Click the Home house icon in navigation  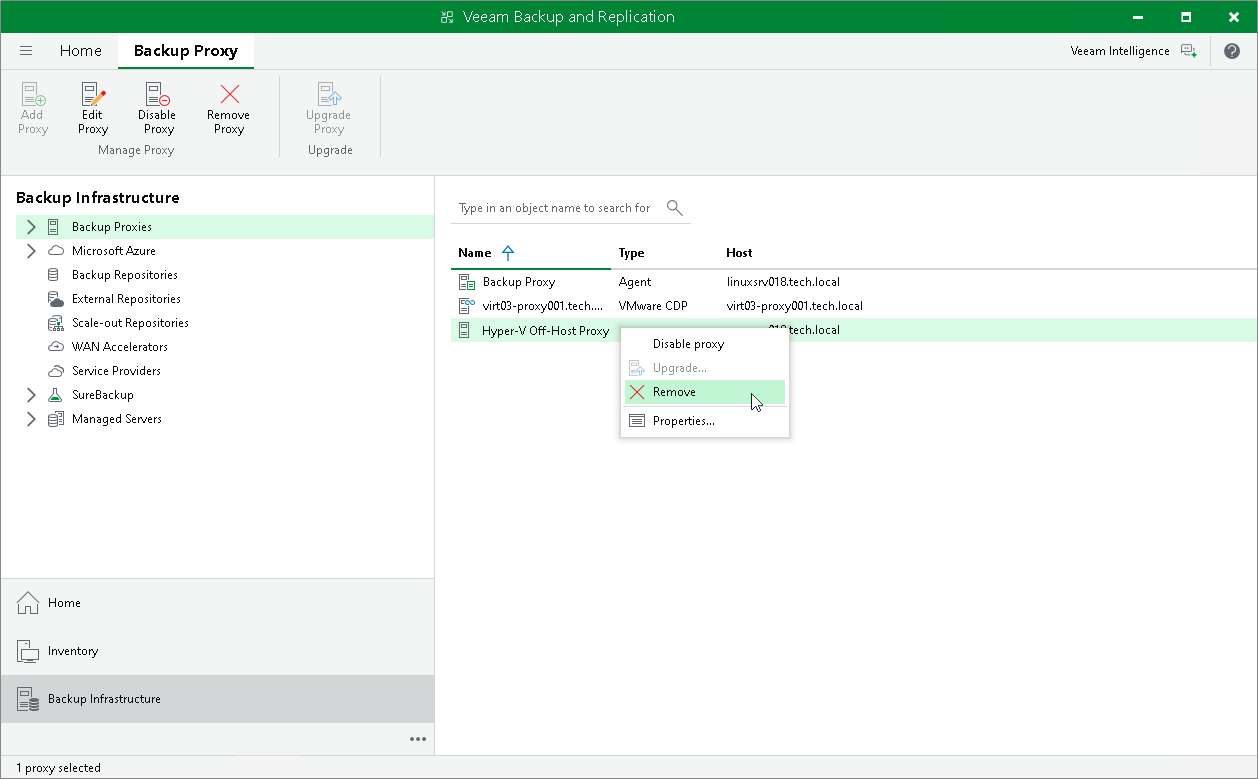[28, 603]
